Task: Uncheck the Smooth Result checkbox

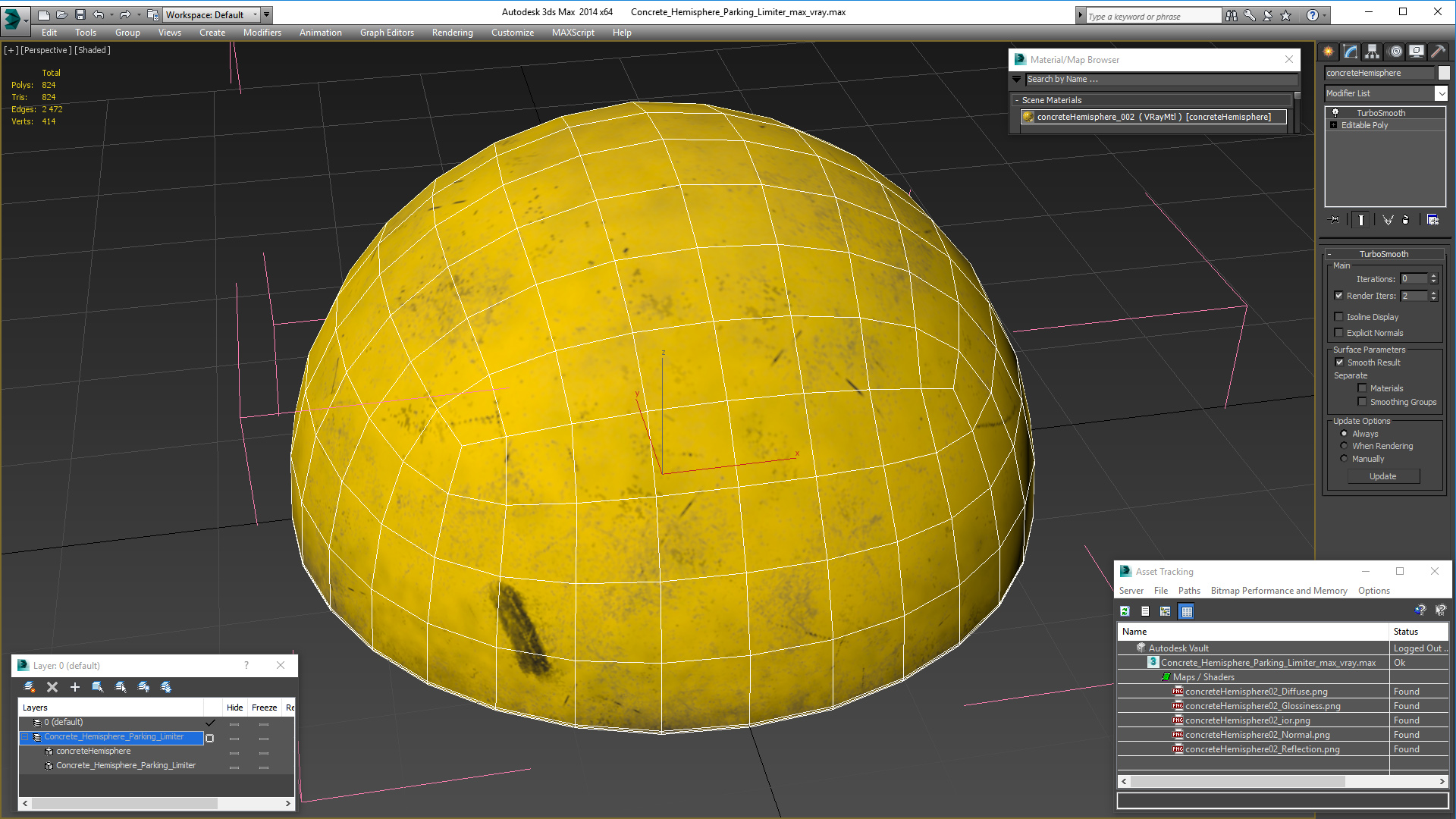Action: 1339,362
